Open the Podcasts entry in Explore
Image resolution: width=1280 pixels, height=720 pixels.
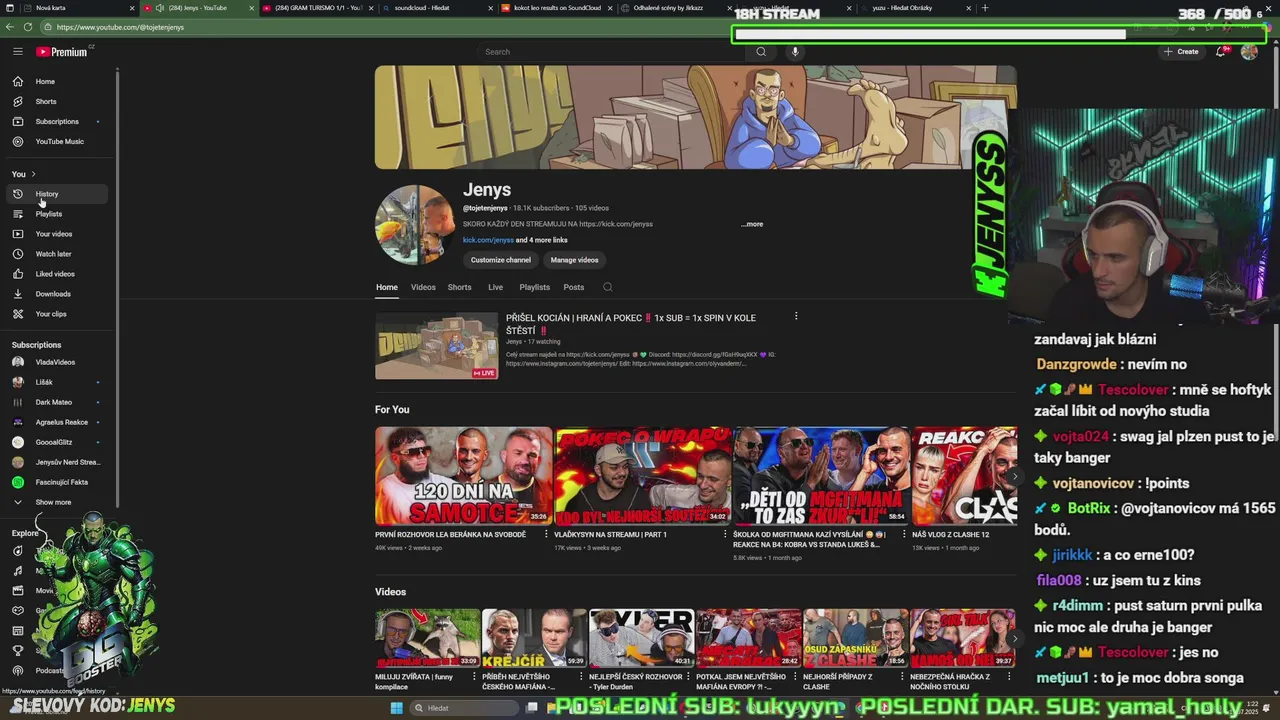point(49,670)
